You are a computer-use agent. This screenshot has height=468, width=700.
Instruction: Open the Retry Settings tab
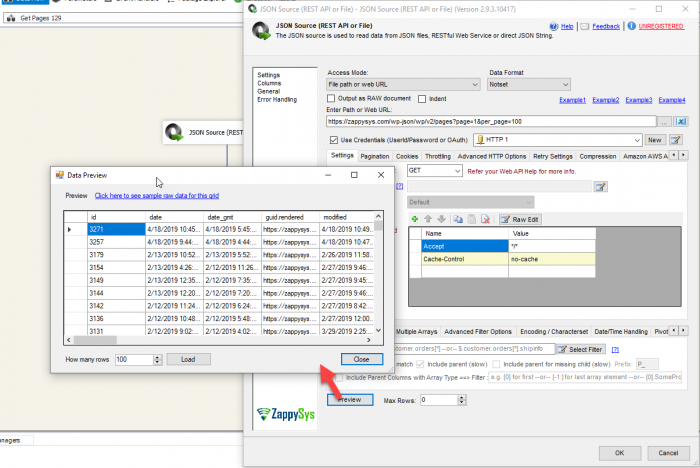pyautogui.click(x=552, y=156)
